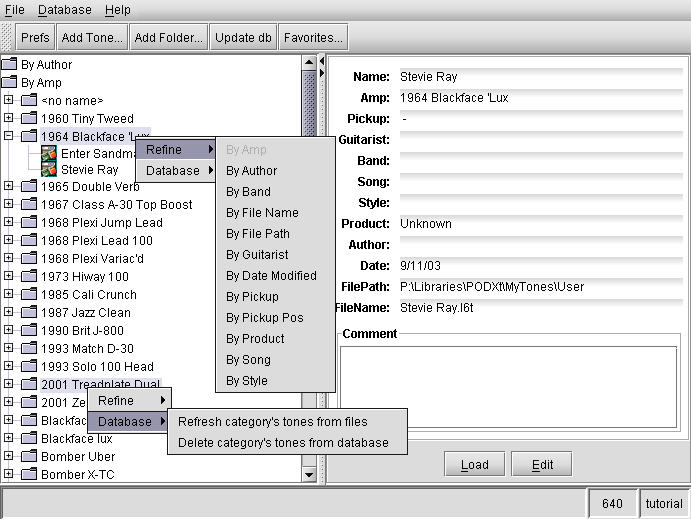Click the Enter Sandman tone icon
Image resolution: width=691 pixels, height=519 pixels.
click(x=49, y=153)
